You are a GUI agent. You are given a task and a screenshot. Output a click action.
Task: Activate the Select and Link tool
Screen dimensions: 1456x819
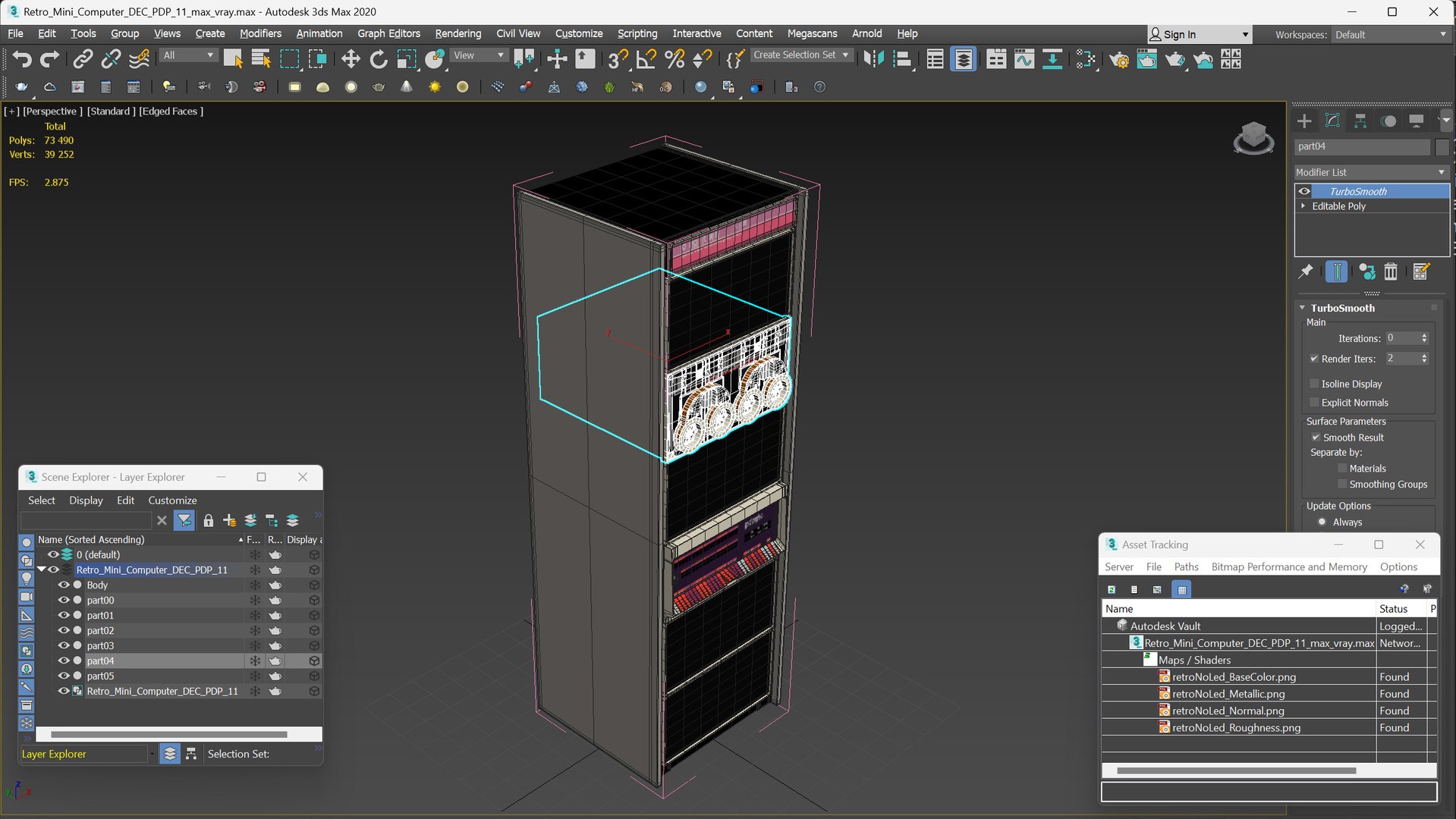pos(83,59)
